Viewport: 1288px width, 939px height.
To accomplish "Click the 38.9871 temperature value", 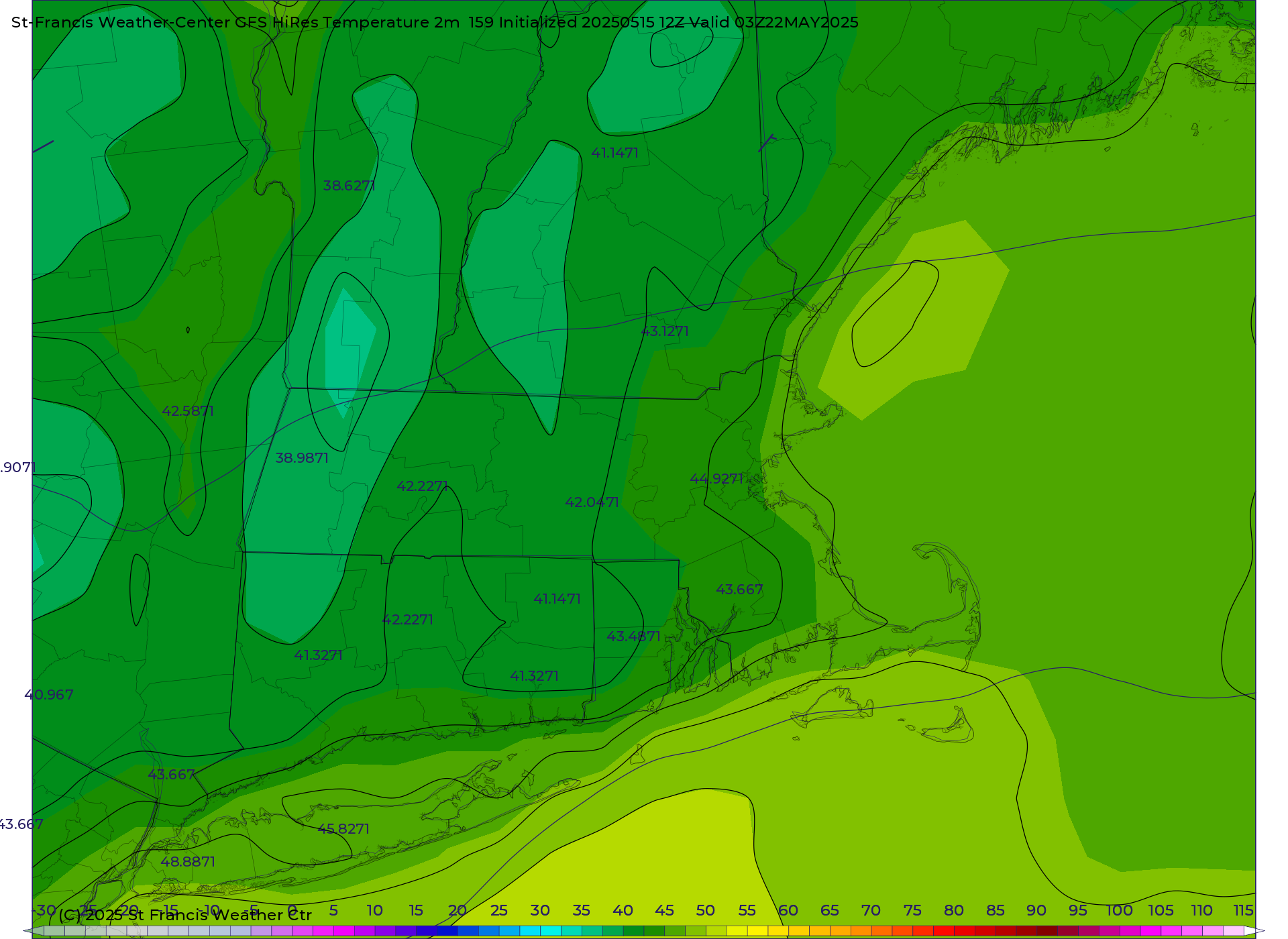I will click(302, 458).
